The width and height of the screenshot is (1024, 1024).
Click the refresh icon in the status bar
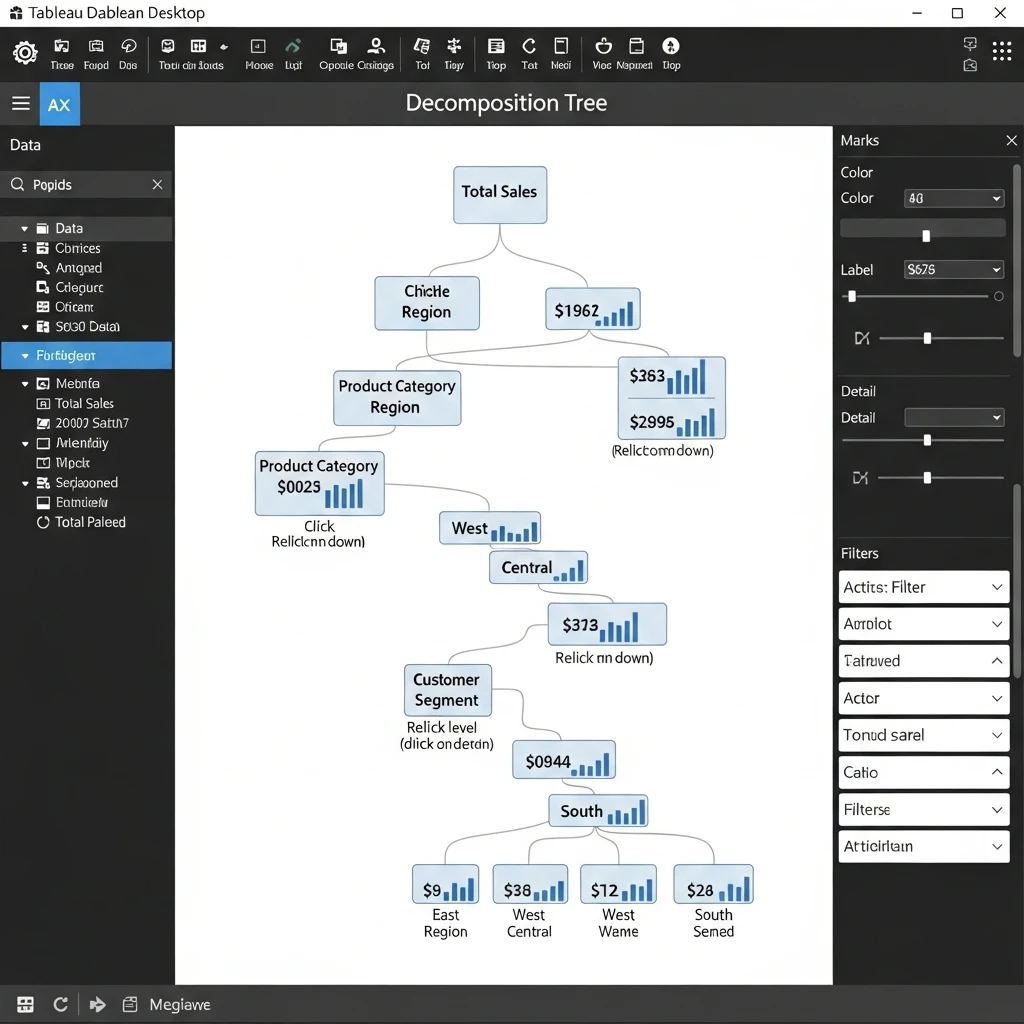pos(60,1004)
